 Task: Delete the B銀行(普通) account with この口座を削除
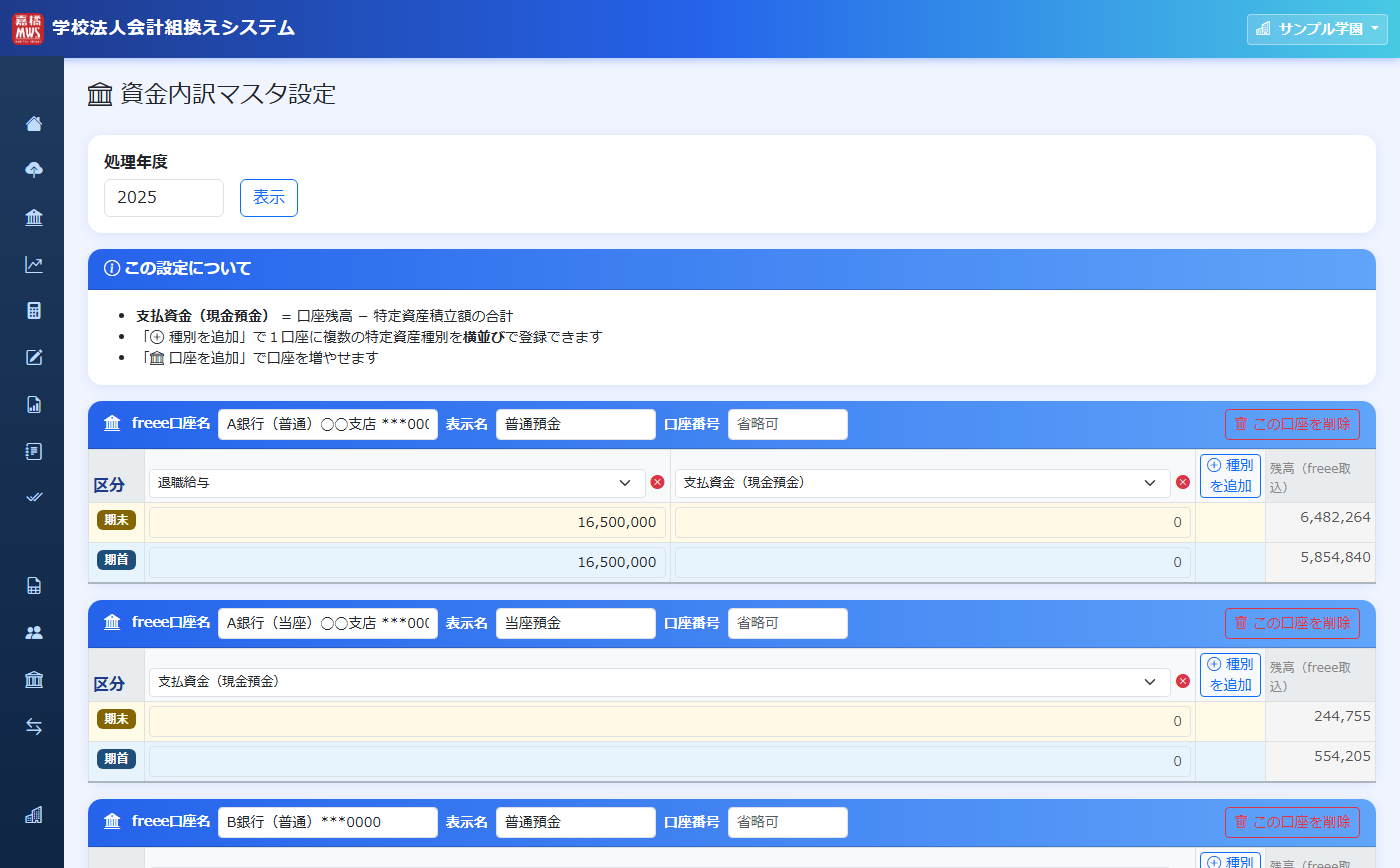click(1292, 822)
